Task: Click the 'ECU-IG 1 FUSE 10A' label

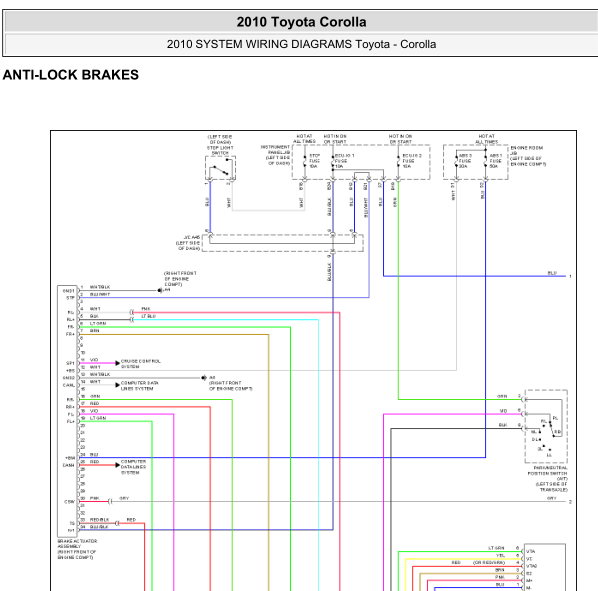Action: (x=345, y=161)
